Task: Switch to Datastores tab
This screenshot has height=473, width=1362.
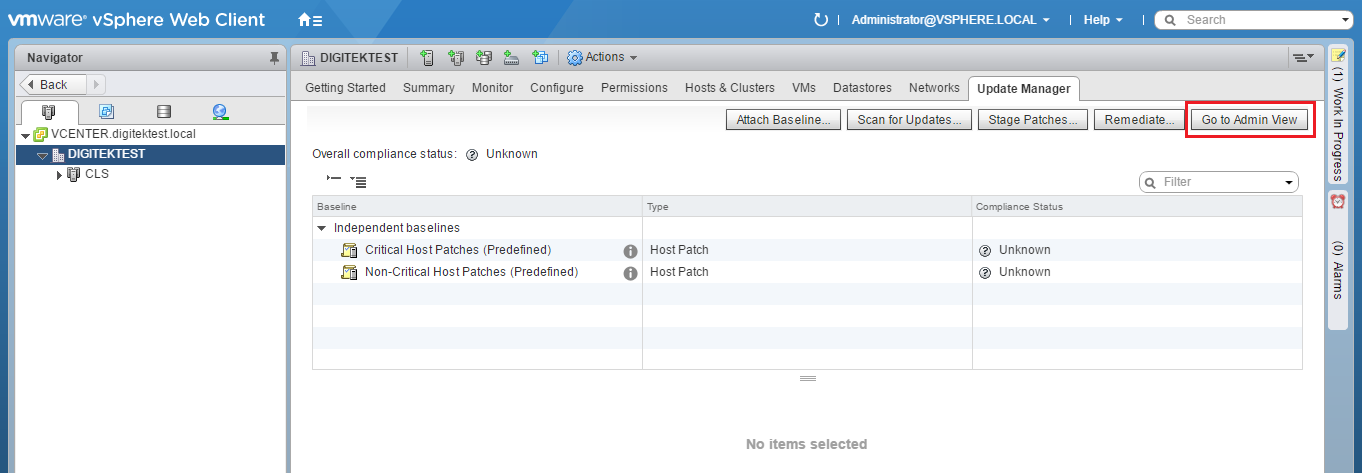Action: 862,88
